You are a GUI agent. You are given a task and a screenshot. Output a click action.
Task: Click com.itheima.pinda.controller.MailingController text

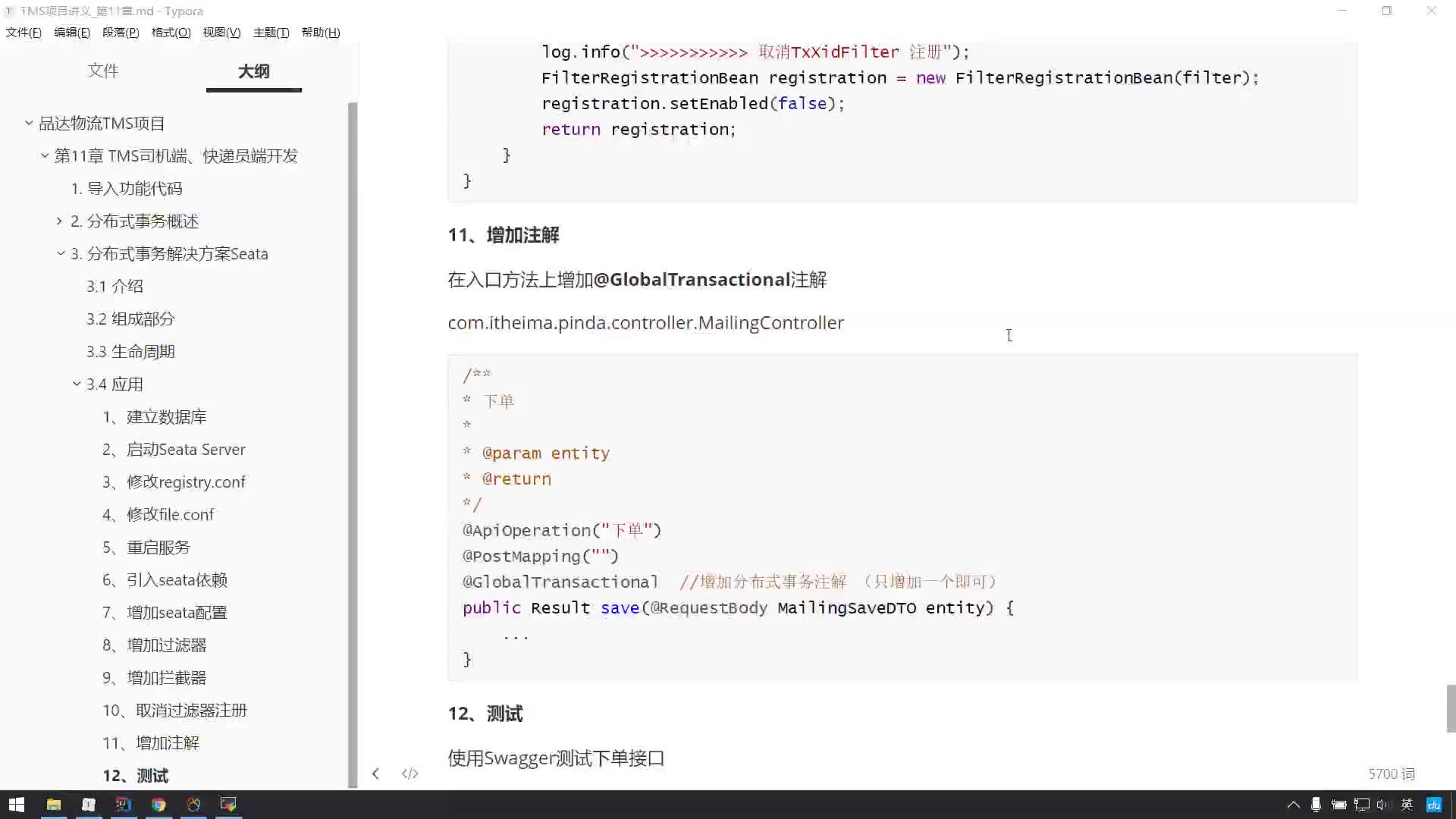click(x=645, y=322)
